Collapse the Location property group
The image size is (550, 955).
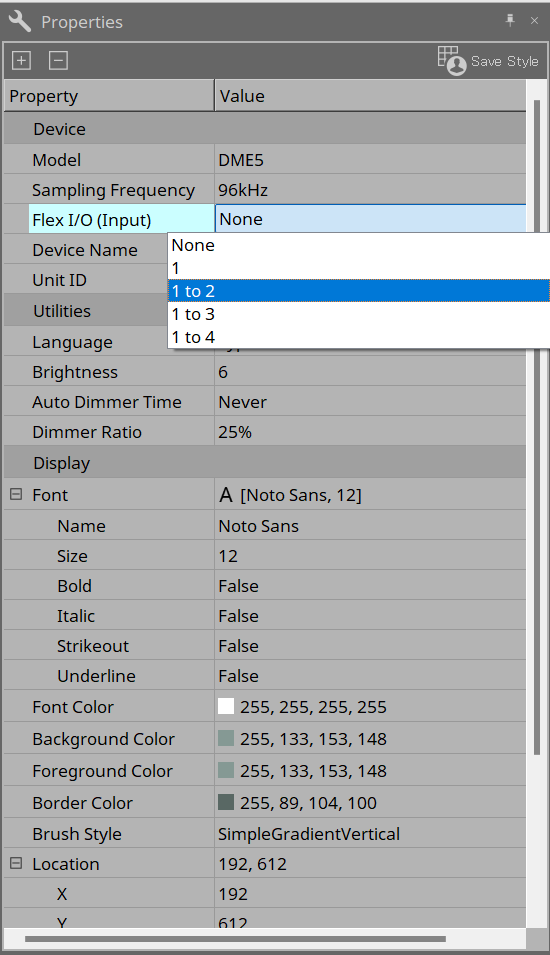point(16,864)
